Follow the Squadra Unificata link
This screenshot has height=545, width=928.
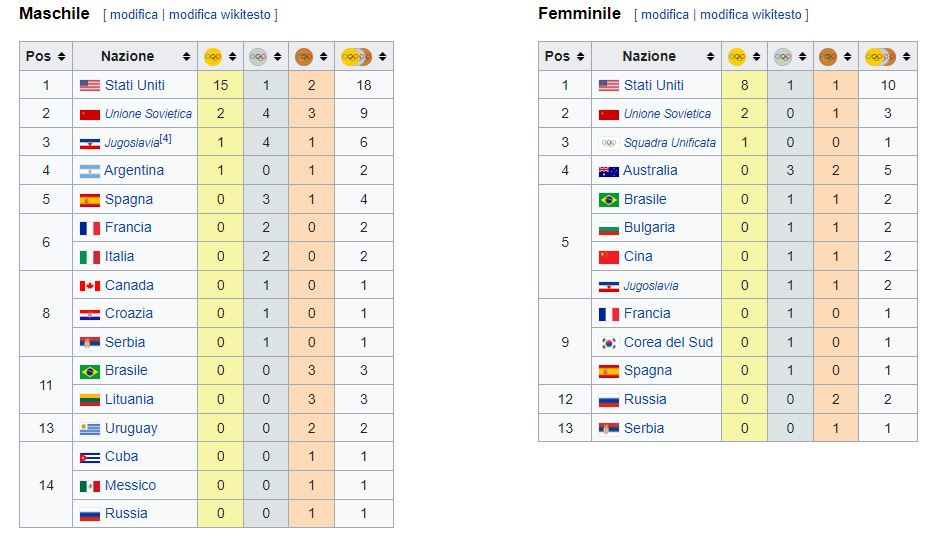pos(669,143)
